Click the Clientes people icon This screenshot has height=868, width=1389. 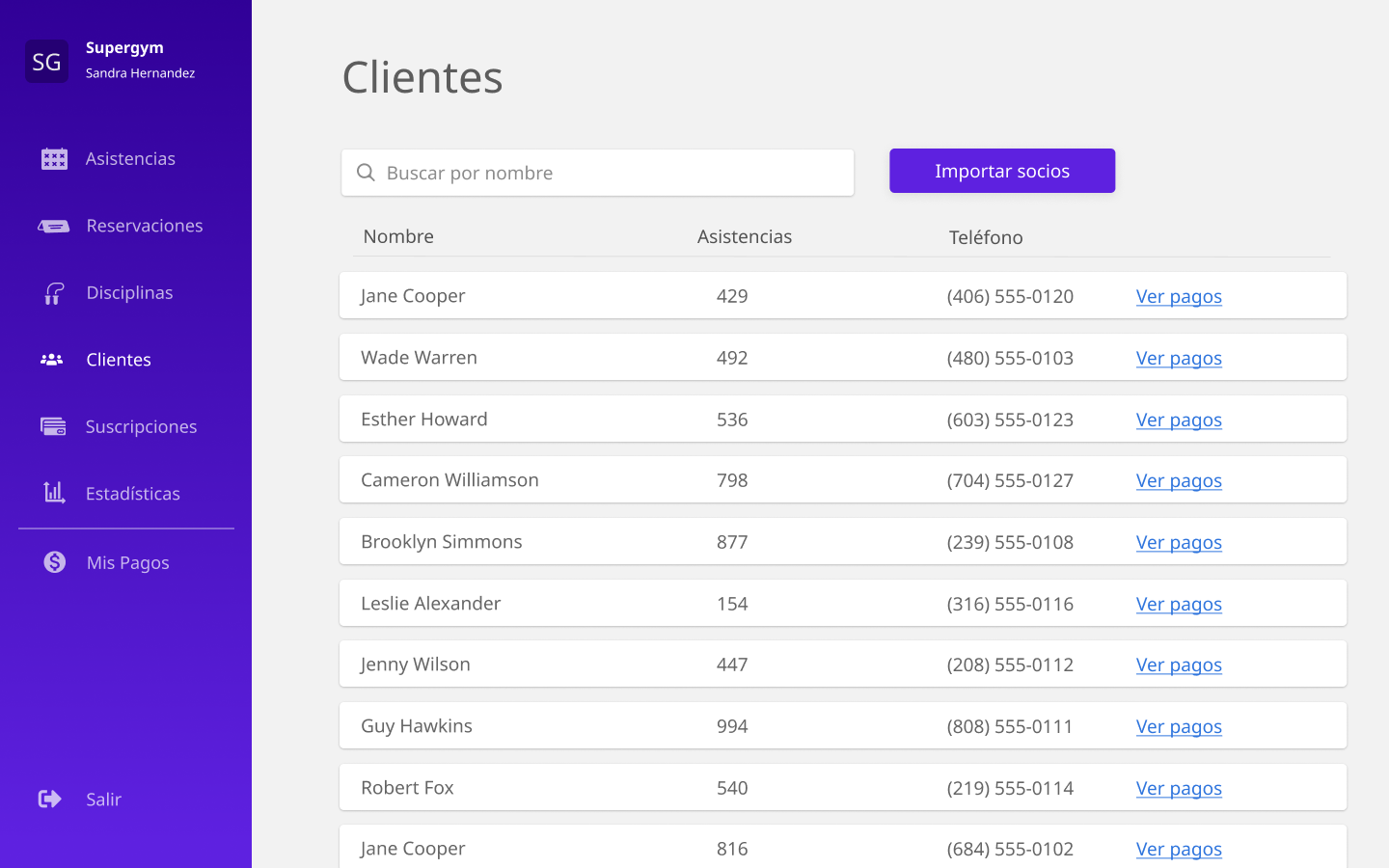pos(52,360)
